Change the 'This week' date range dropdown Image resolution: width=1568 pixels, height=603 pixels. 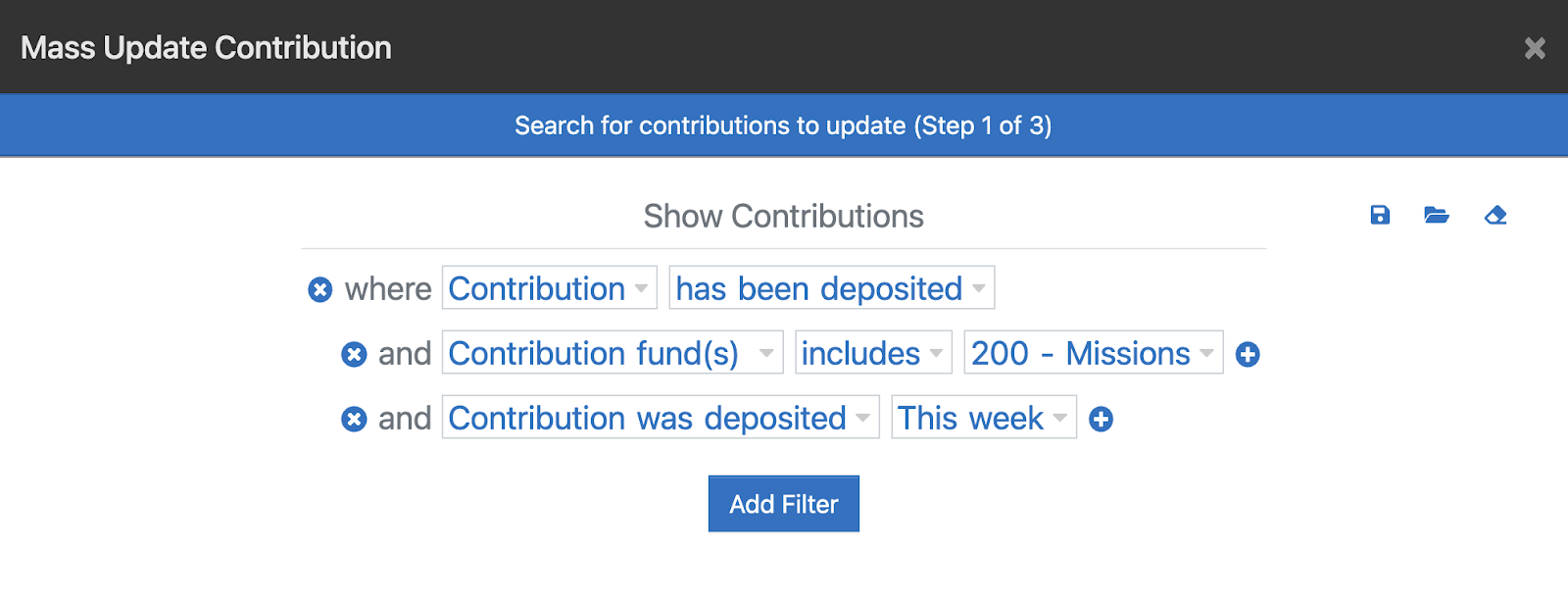click(984, 418)
